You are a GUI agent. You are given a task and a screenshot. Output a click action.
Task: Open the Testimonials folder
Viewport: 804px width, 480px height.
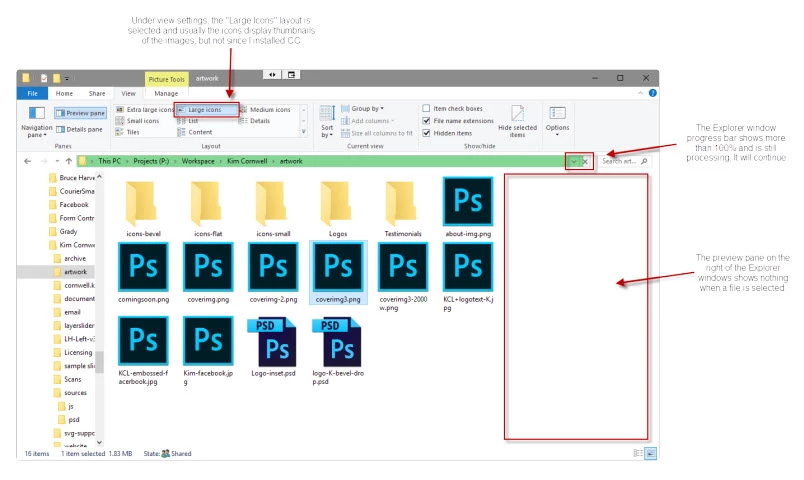pos(403,209)
